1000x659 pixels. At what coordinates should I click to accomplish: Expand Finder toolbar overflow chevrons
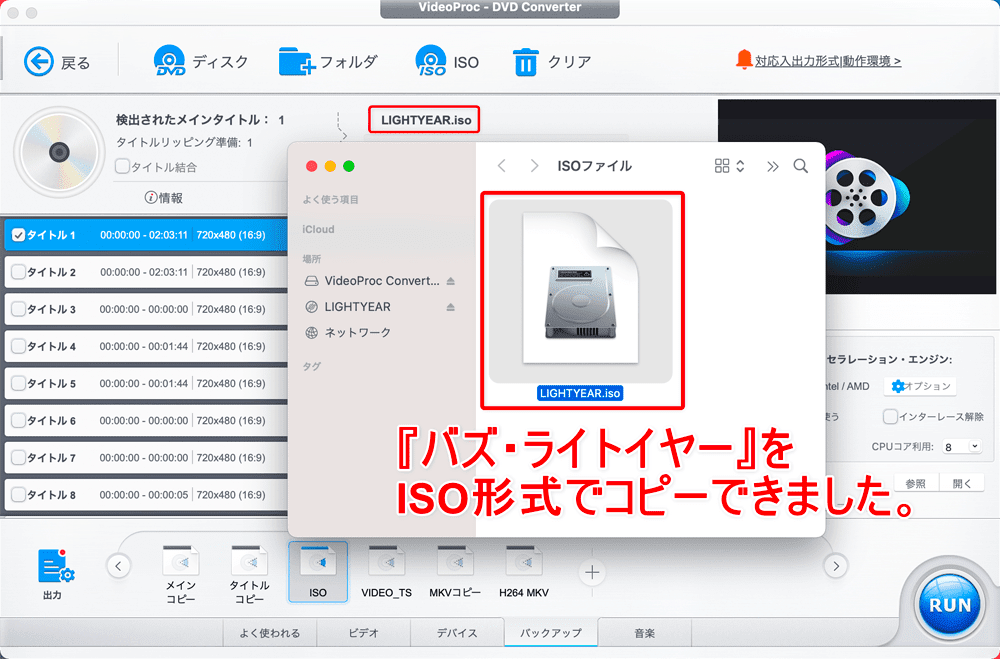point(772,166)
